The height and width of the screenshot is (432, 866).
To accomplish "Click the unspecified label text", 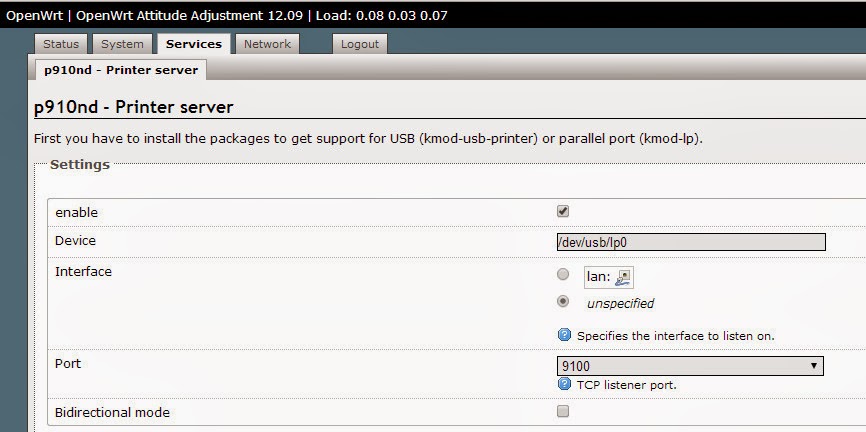I will (620, 303).
